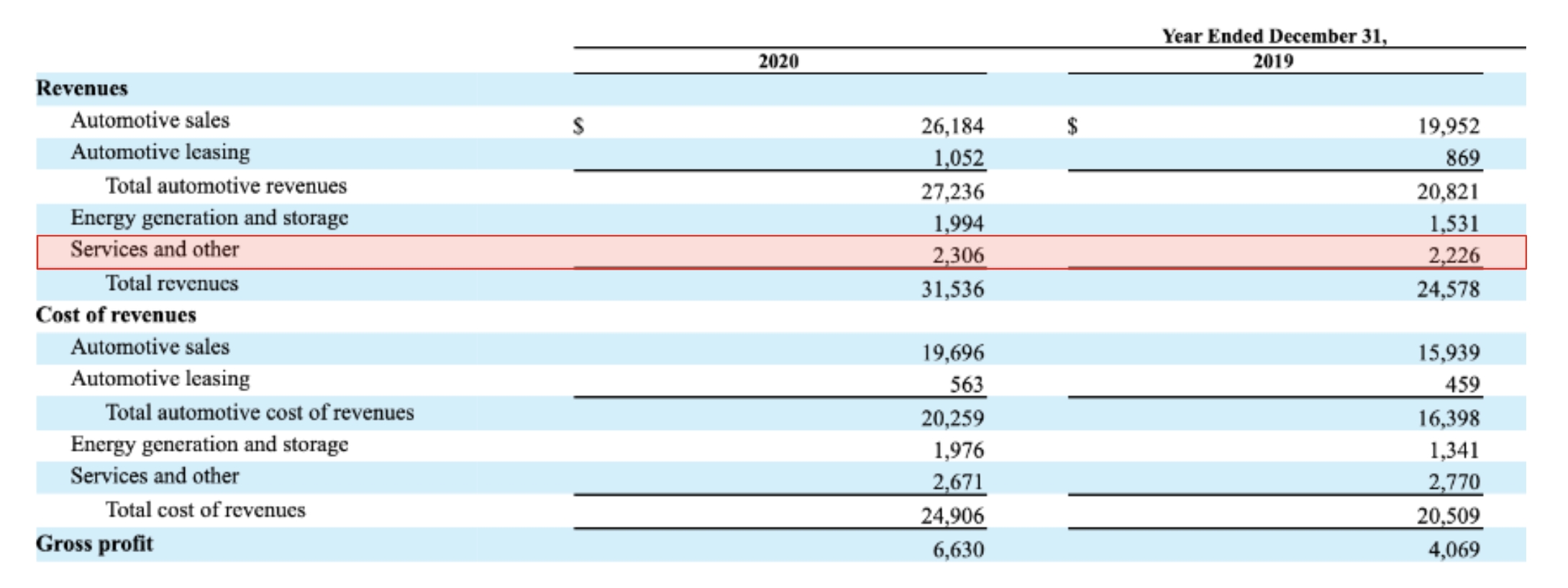
Task: Select total cost value 24,906
Action: (x=952, y=516)
